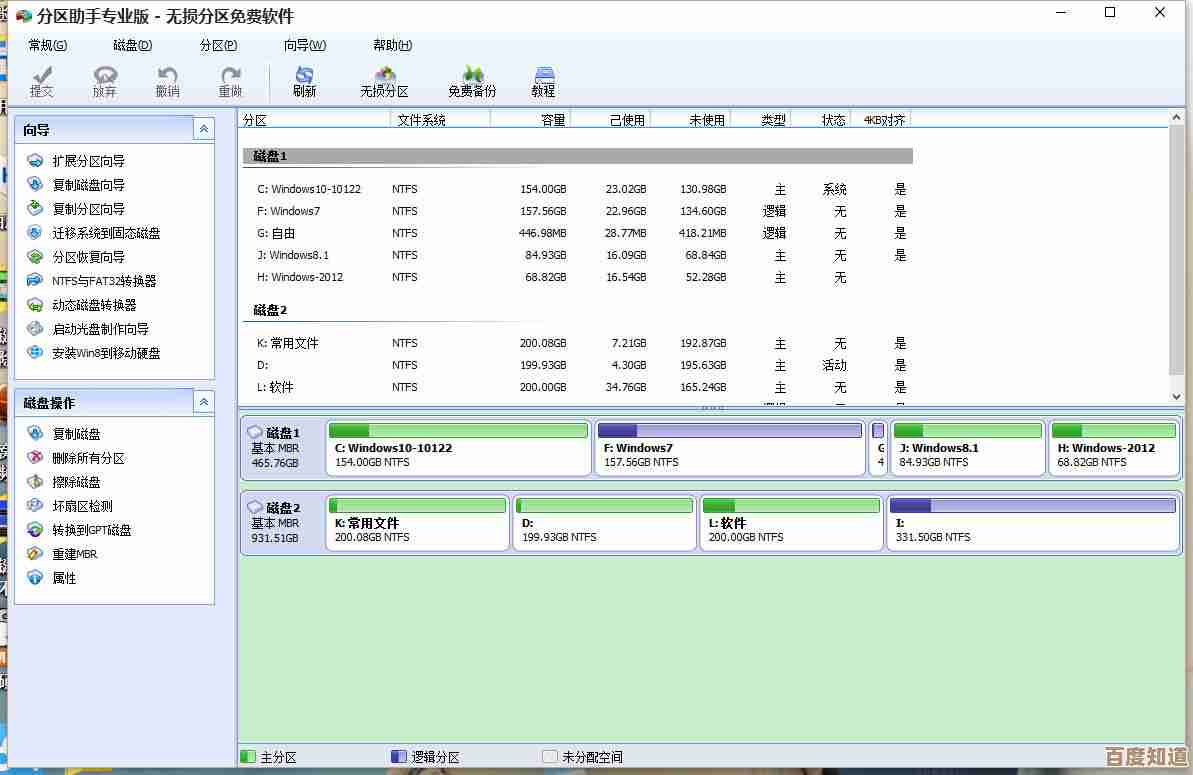The width and height of the screenshot is (1193, 775).
Task: Click the 刷新 (Refresh) toolbar icon
Action: click(304, 81)
